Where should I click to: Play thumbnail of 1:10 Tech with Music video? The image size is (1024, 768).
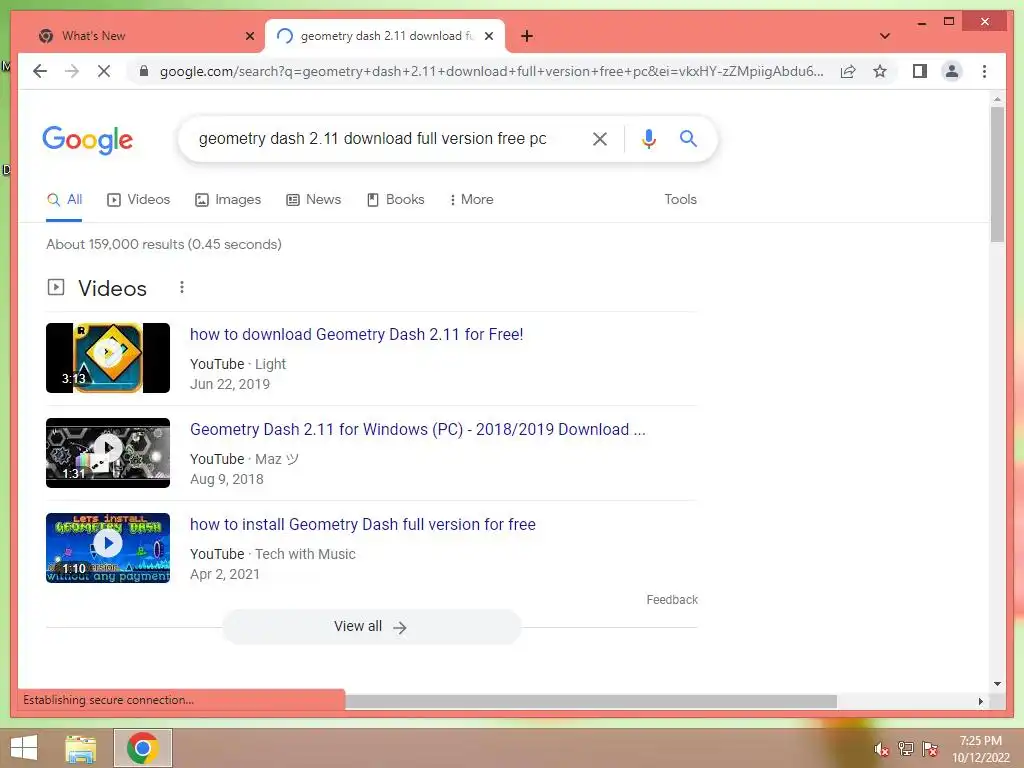(x=108, y=548)
